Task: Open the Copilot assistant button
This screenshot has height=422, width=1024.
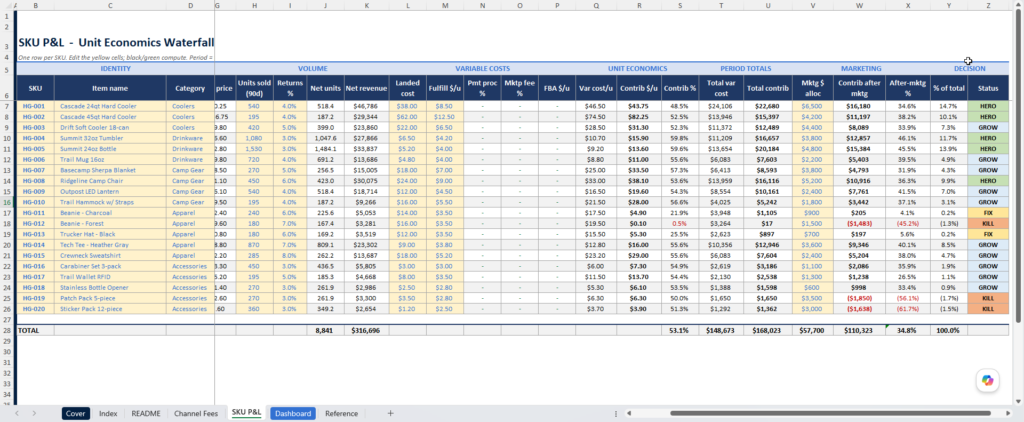Action: tap(987, 380)
